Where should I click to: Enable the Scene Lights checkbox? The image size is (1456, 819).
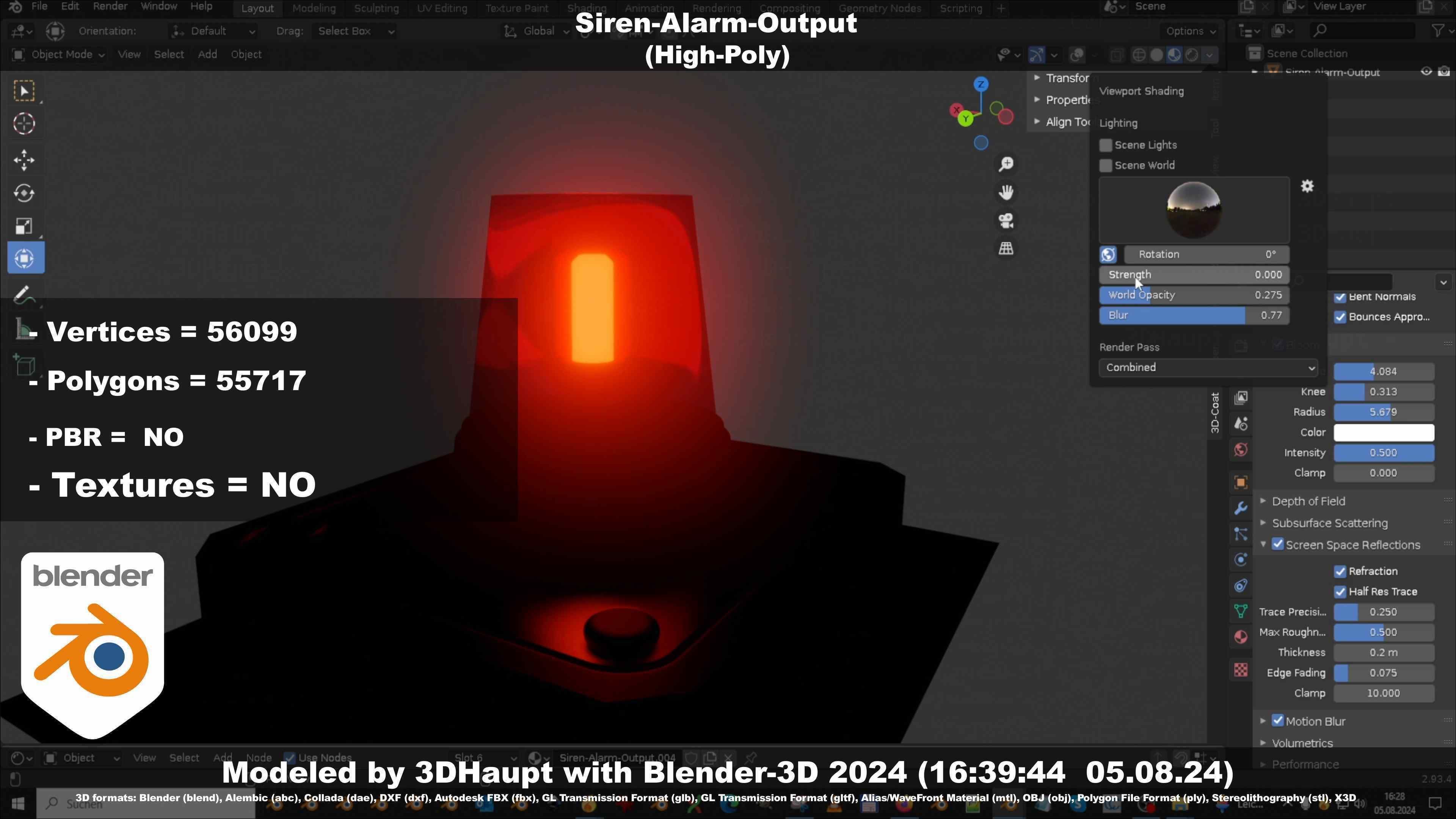[x=1106, y=145]
